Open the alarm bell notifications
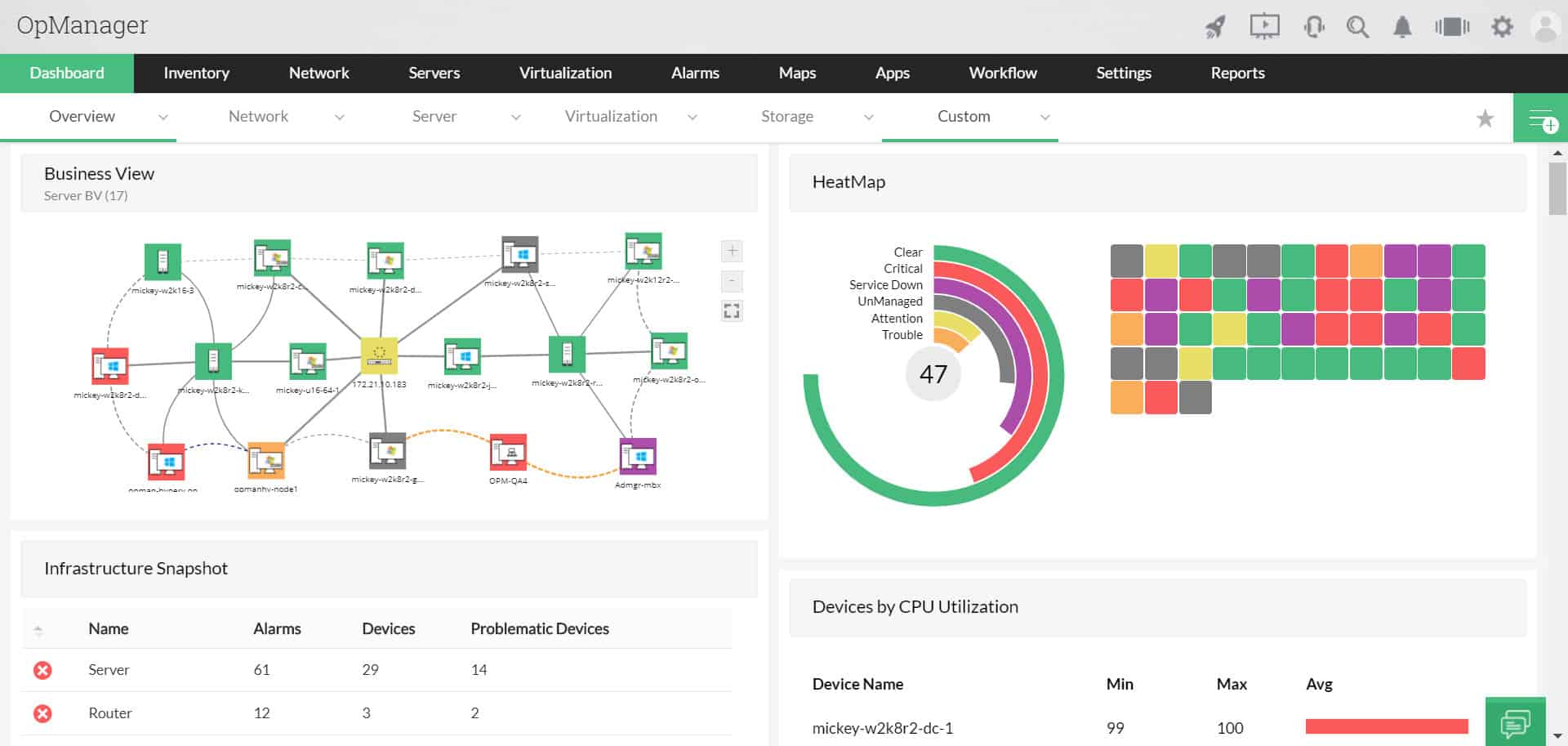Viewport: 1568px width, 746px height. (x=1402, y=27)
